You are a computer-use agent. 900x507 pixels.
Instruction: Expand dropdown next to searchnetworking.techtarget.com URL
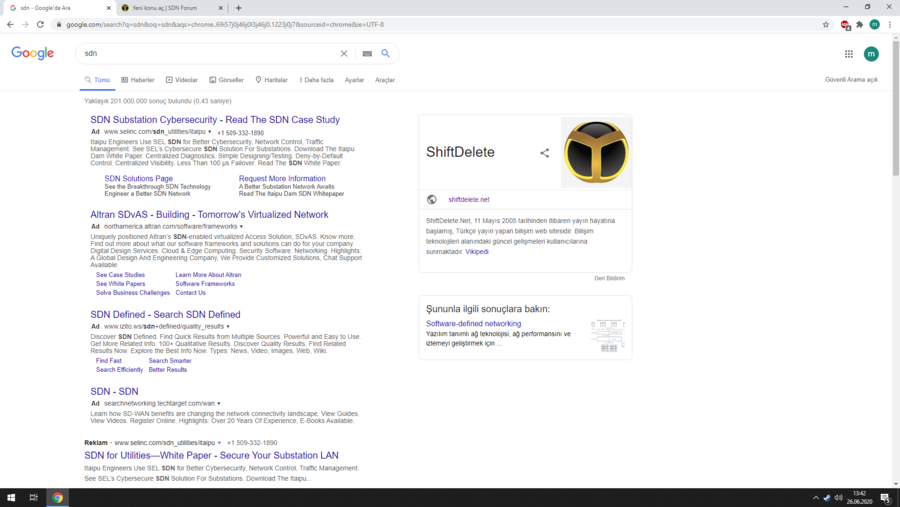[219, 404]
